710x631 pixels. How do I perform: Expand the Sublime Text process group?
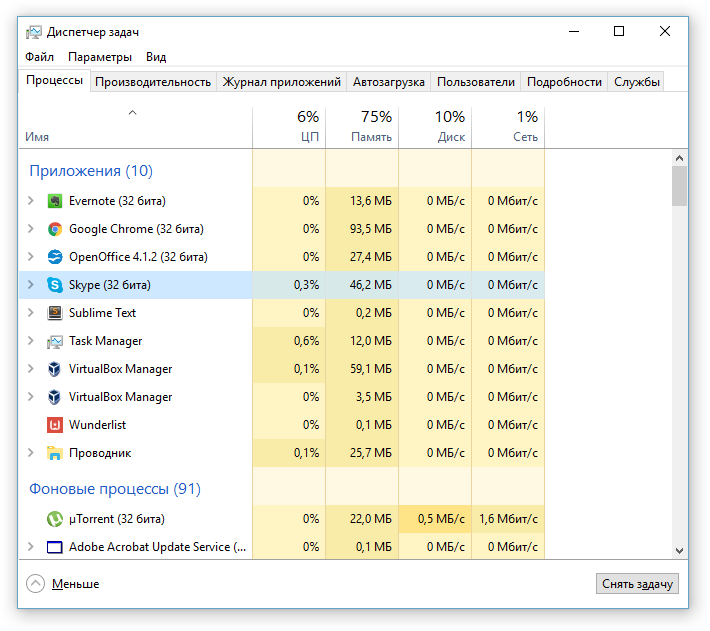pyautogui.click(x=31, y=313)
